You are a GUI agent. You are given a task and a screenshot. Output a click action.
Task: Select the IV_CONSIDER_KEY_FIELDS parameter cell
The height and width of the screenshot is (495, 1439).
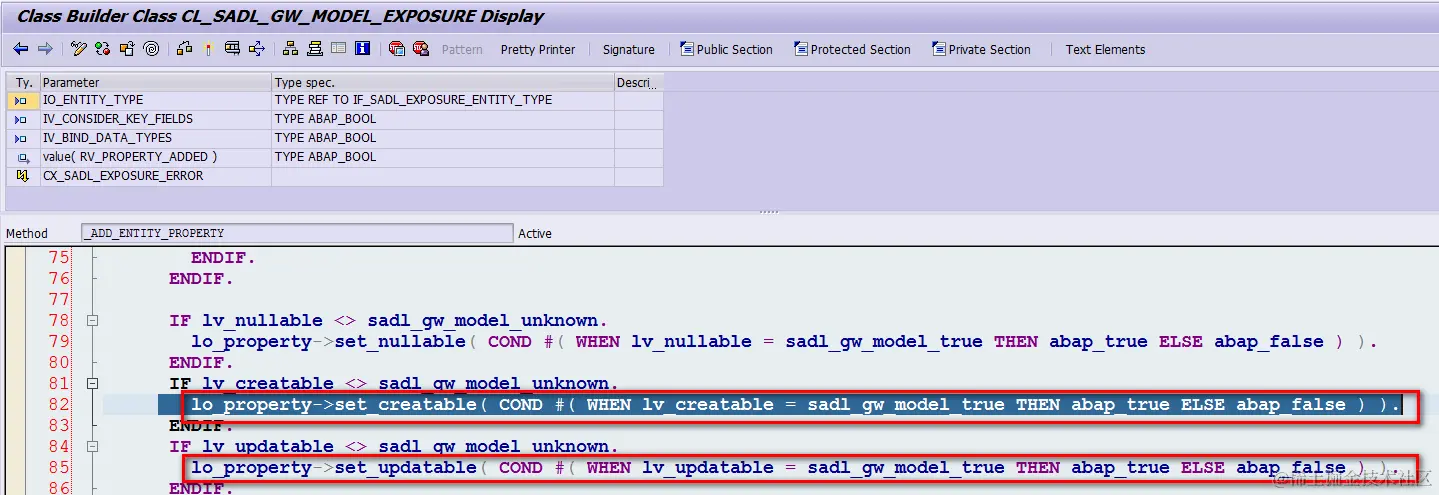pos(155,119)
